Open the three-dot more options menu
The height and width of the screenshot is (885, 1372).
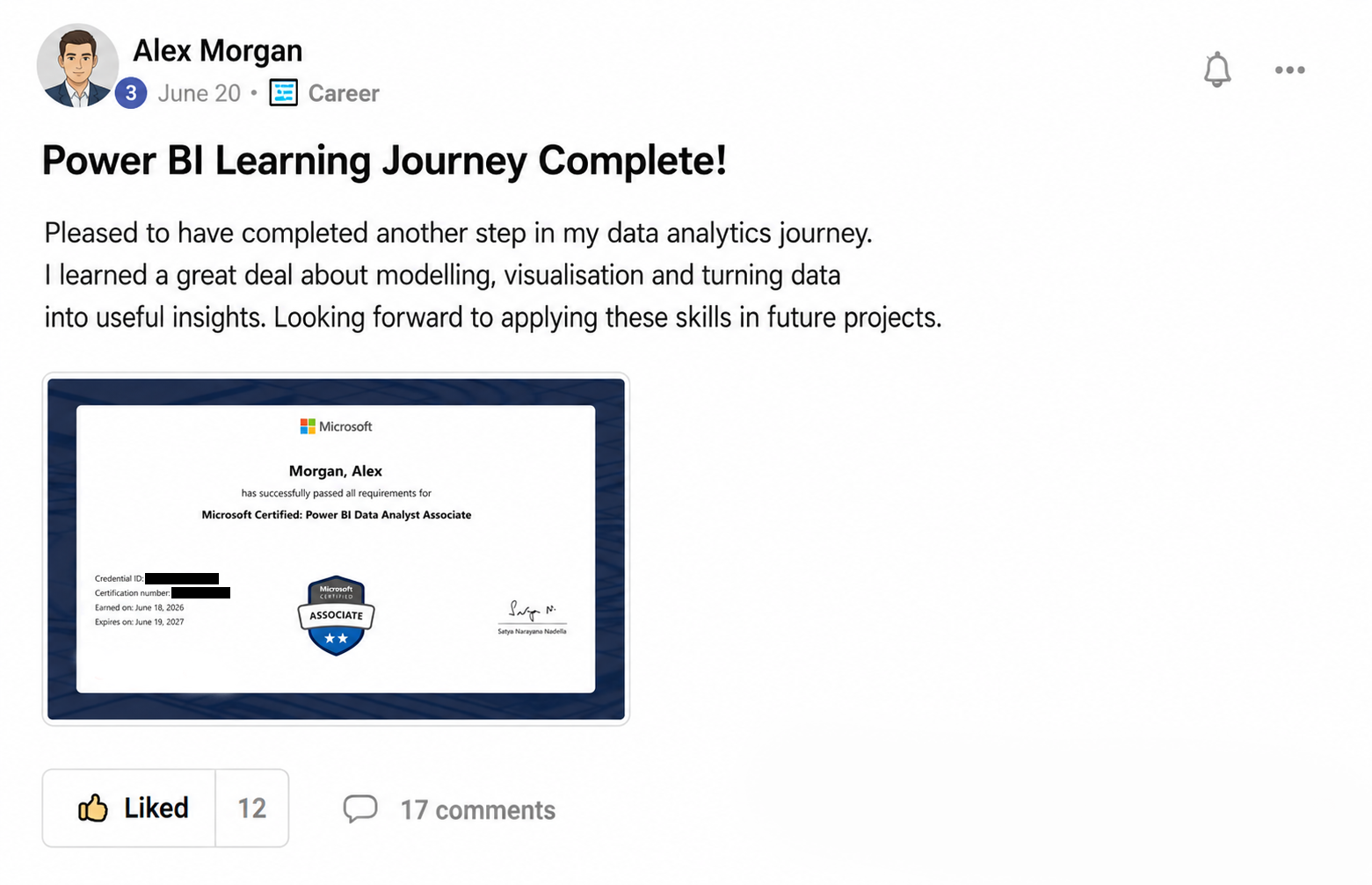[x=1289, y=70]
